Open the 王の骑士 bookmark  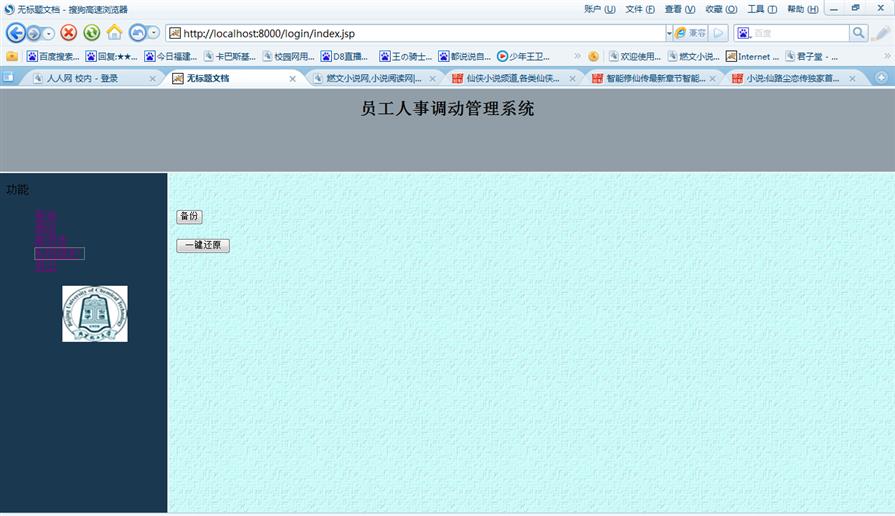[406, 56]
